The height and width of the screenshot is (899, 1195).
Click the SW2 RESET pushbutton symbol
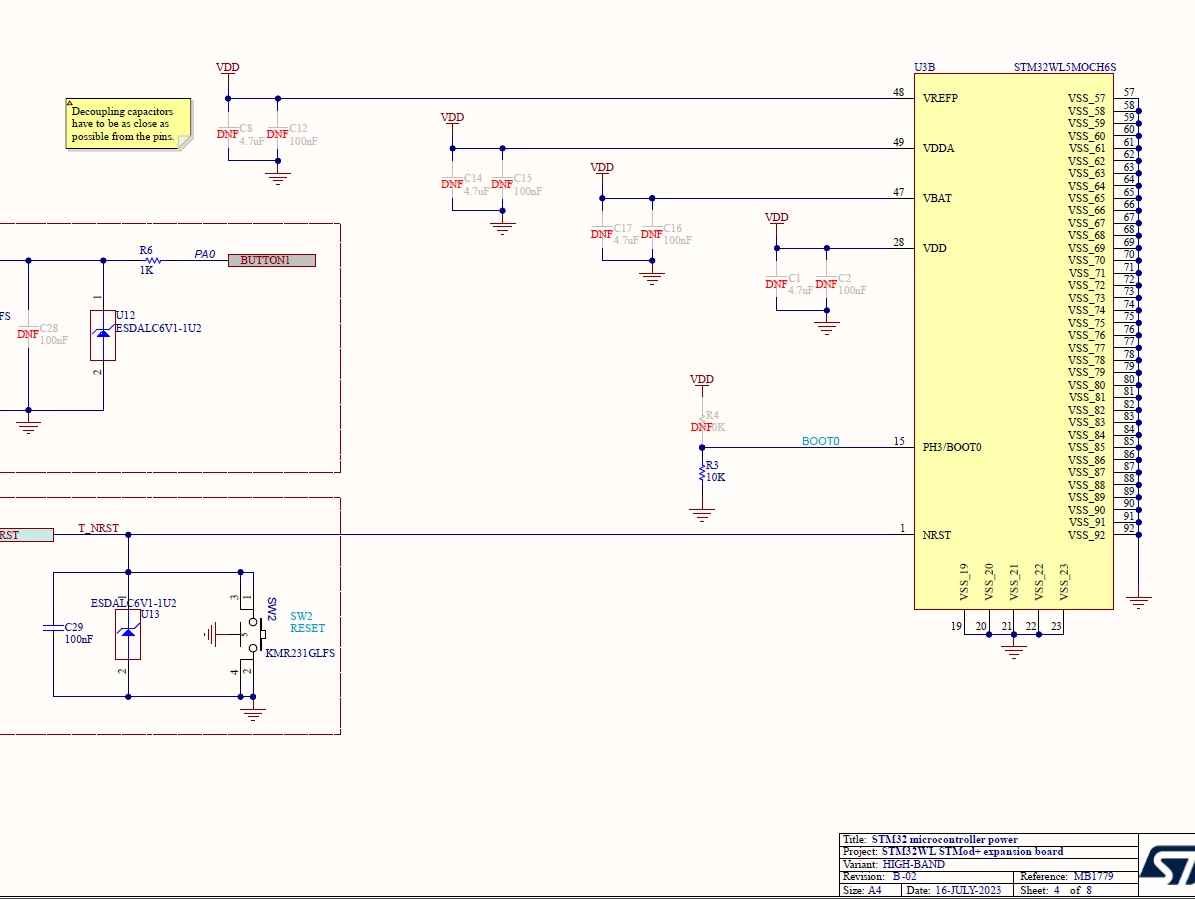(252, 634)
